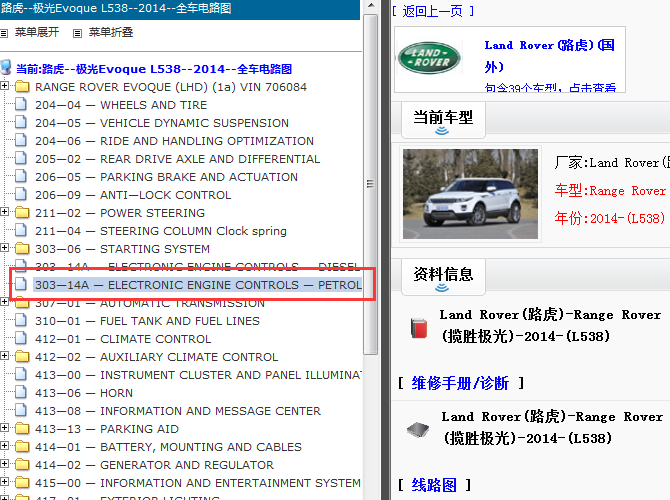This screenshot has width=670, height=500.
Task: Click document icon beside 206—05 PARKING BRAKE
Action: pyautogui.click(x=21, y=176)
